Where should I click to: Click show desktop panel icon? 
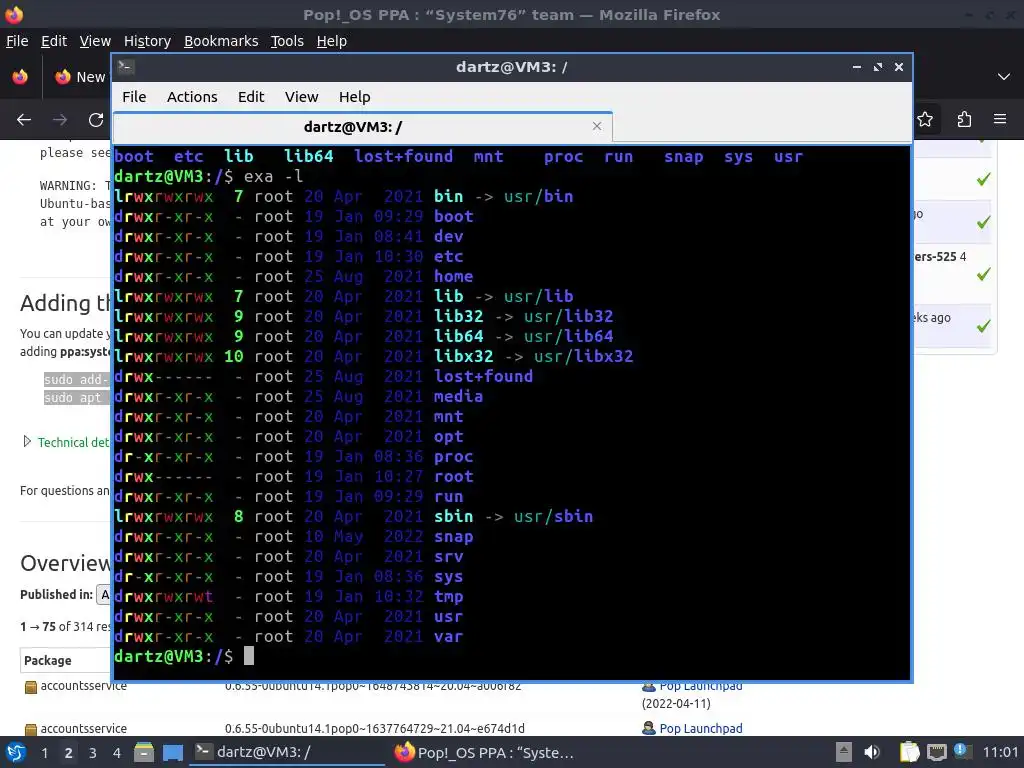(x=172, y=752)
